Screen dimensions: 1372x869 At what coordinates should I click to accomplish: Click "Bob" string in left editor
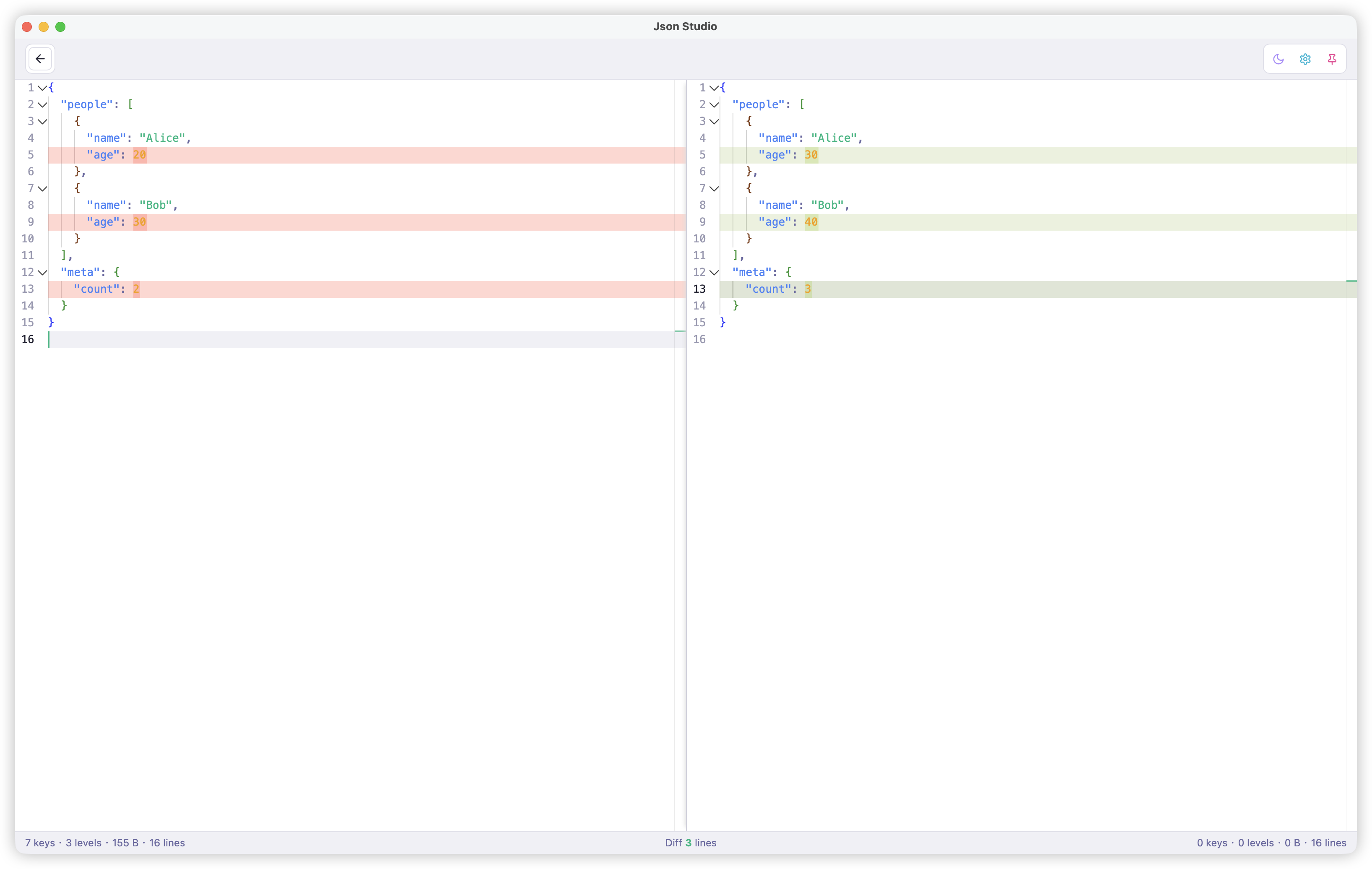156,205
